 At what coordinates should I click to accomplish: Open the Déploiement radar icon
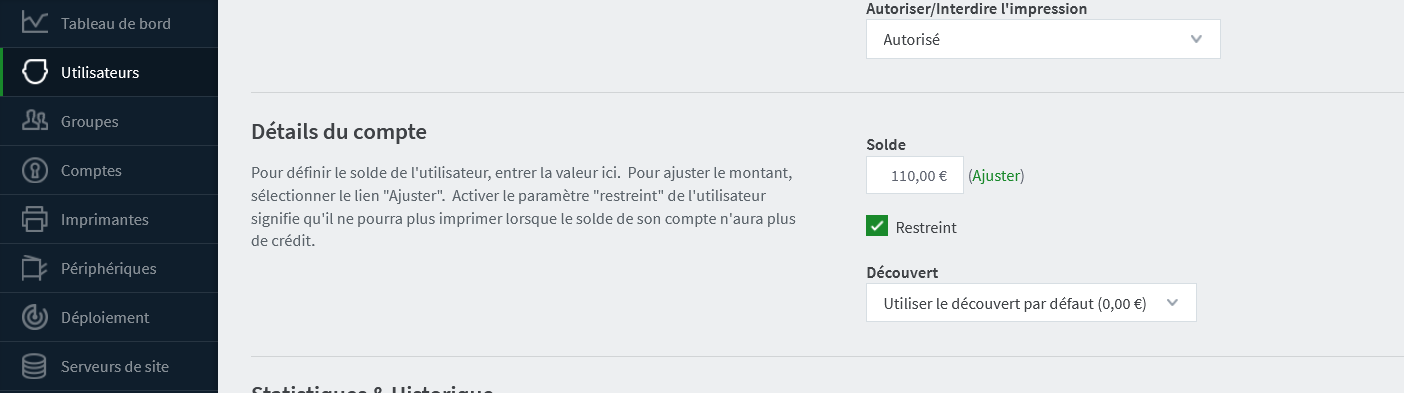pos(35,317)
